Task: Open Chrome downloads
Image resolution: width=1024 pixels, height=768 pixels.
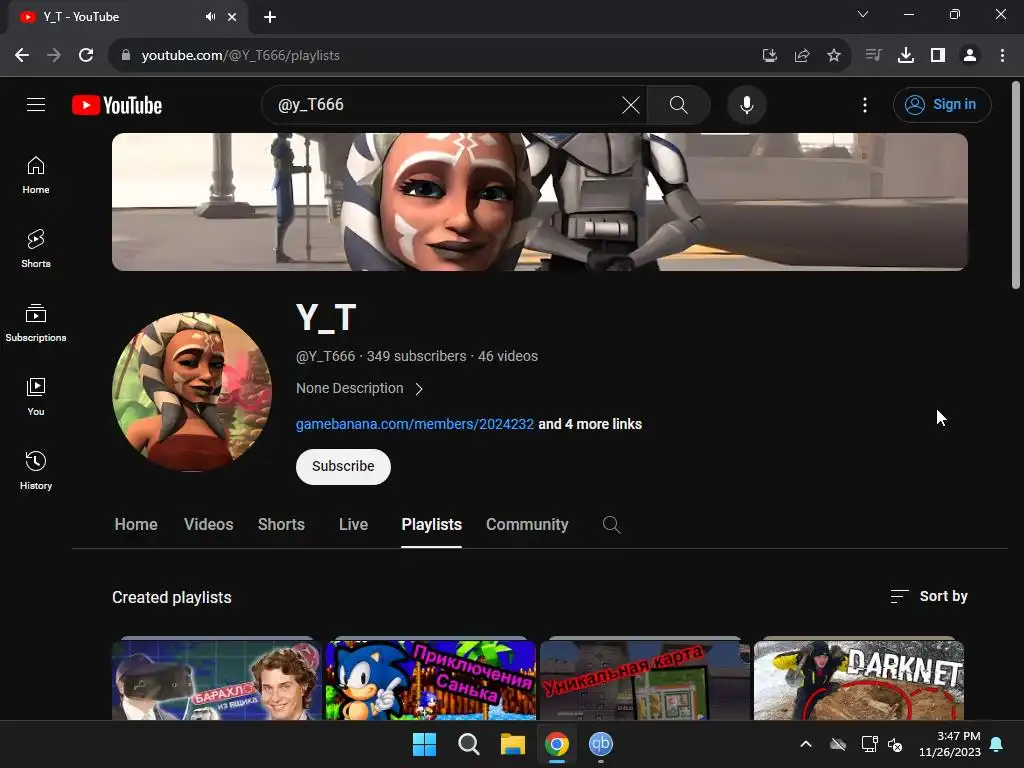Action: click(x=905, y=55)
